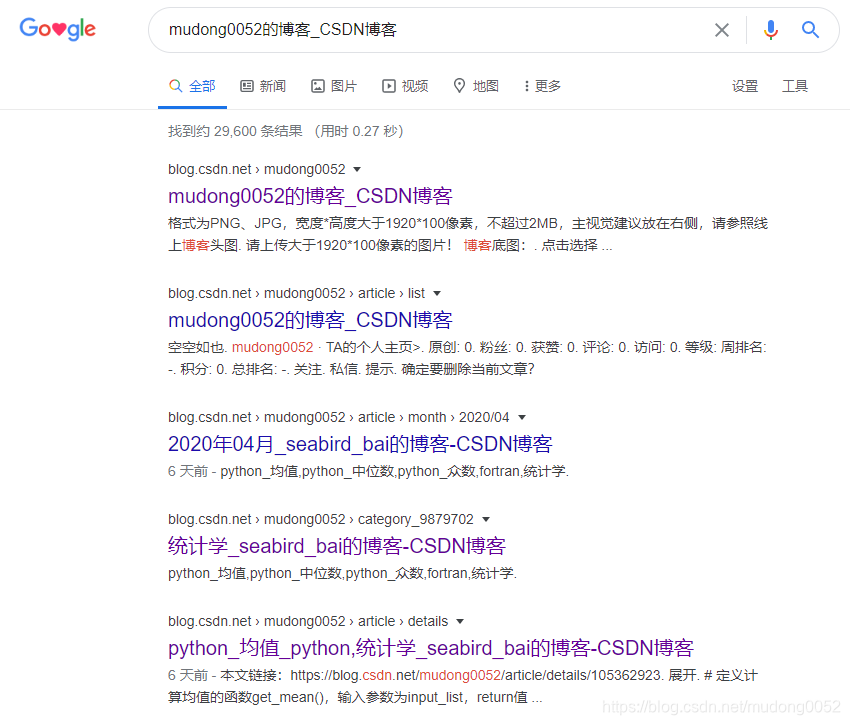Expand dropdown arrow beside category_9879702 breadcrumb
The height and width of the screenshot is (725, 850).
[x=486, y=519]
